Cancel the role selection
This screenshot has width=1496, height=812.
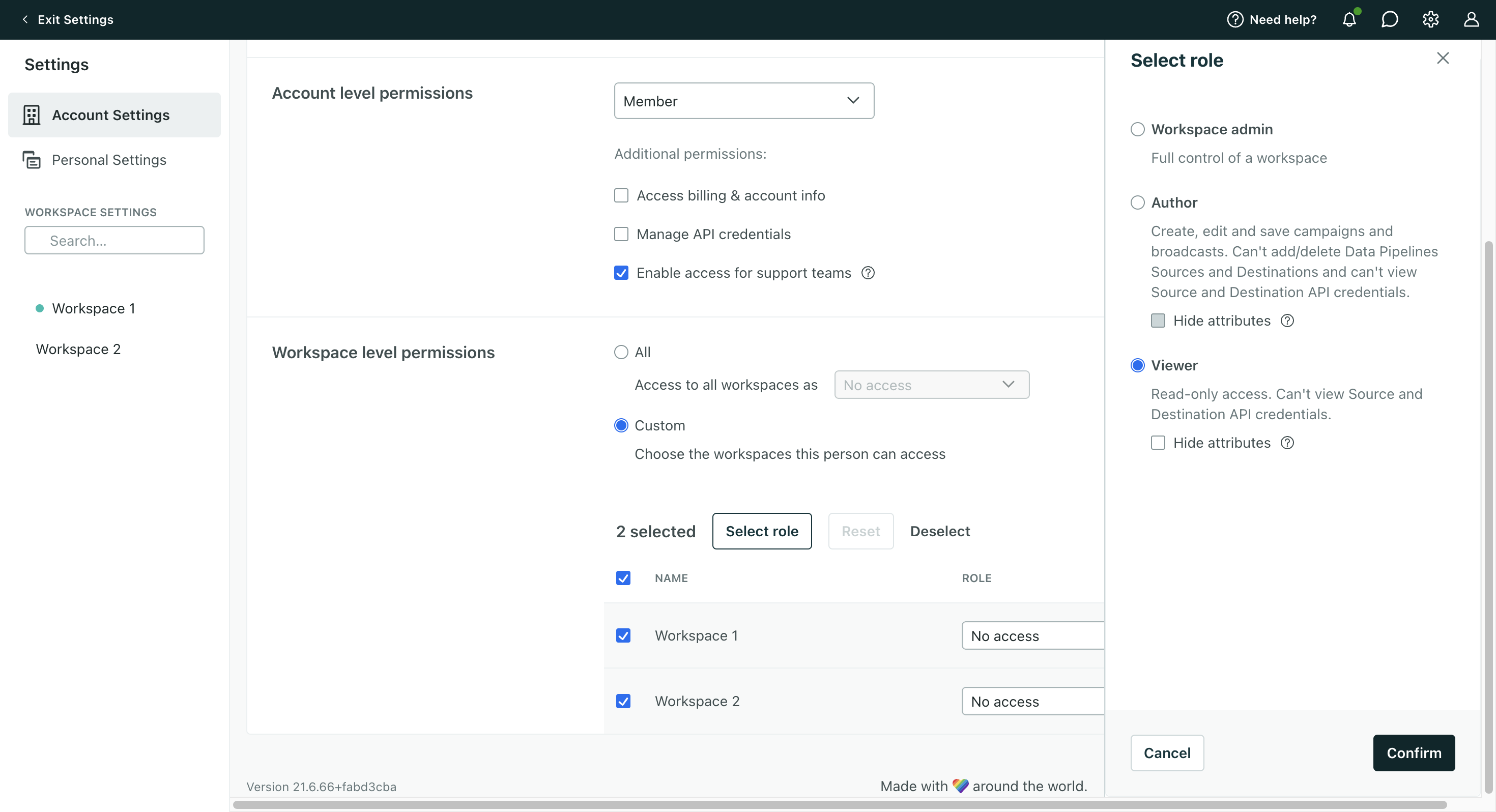tap(1167, 753)
